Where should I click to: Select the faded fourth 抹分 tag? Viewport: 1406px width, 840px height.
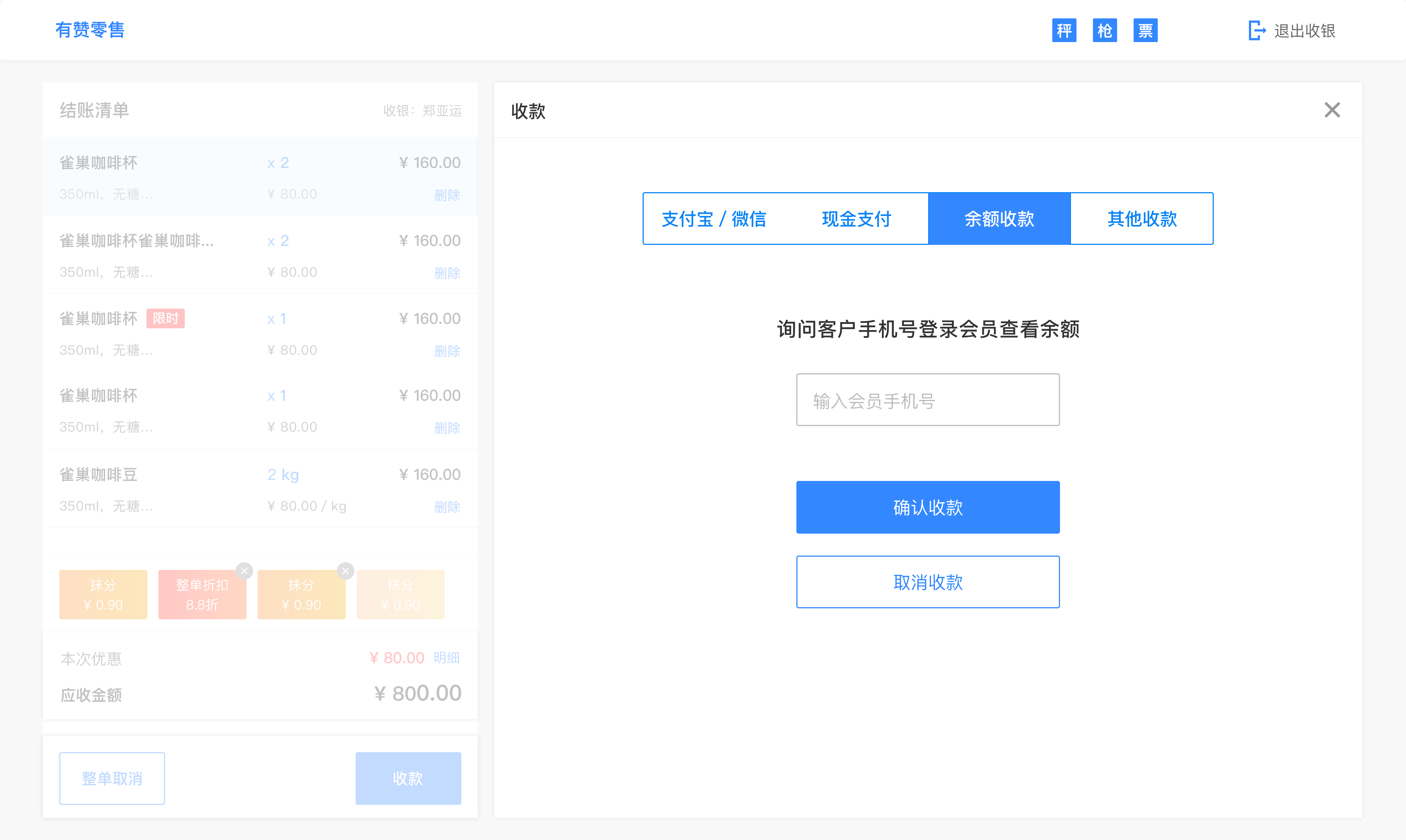point(400,594)
